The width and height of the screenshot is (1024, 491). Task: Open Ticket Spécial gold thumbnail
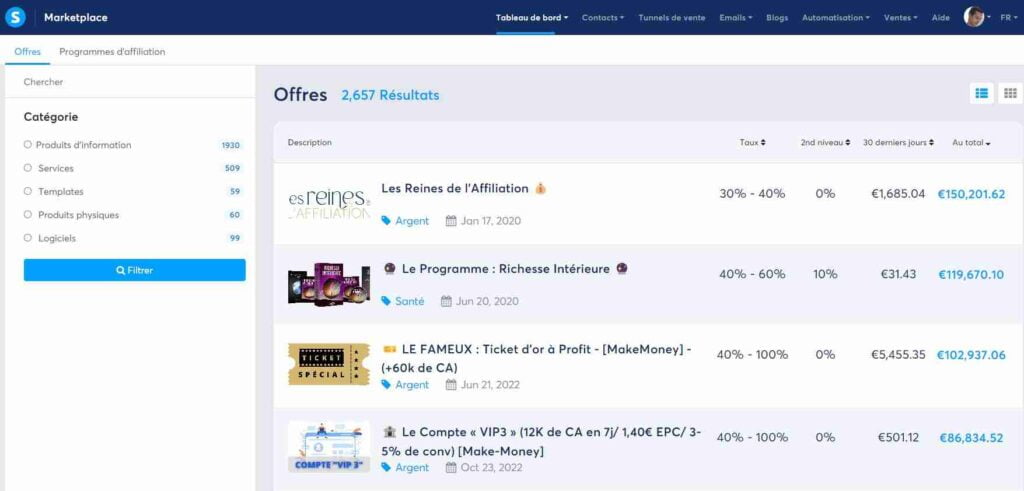click(x=329, y=364)
